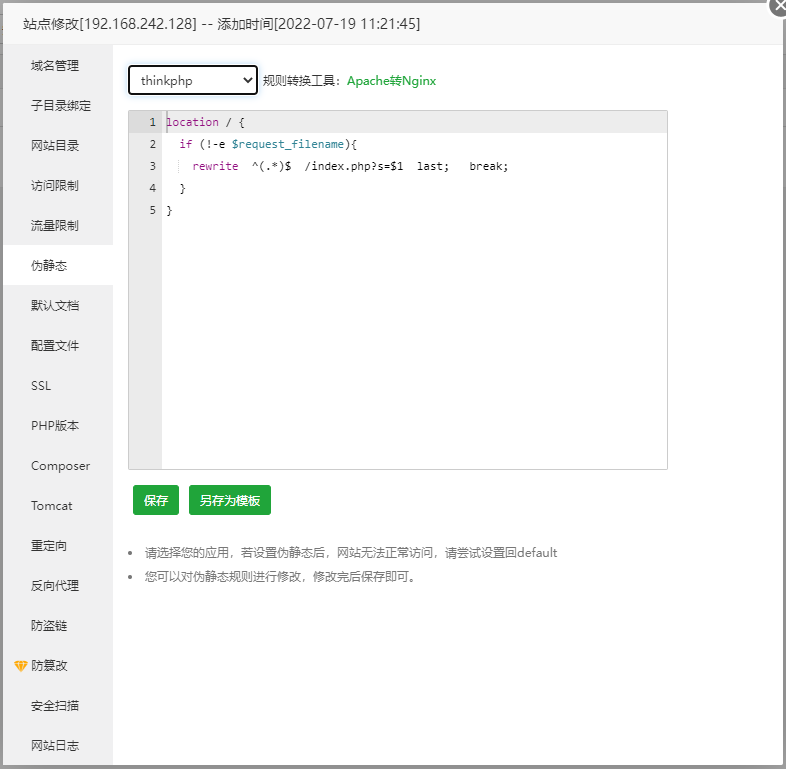786x769 pixels.
Task: Click the hint 您可以对伪静态规则进行修改
Action: 281,576
